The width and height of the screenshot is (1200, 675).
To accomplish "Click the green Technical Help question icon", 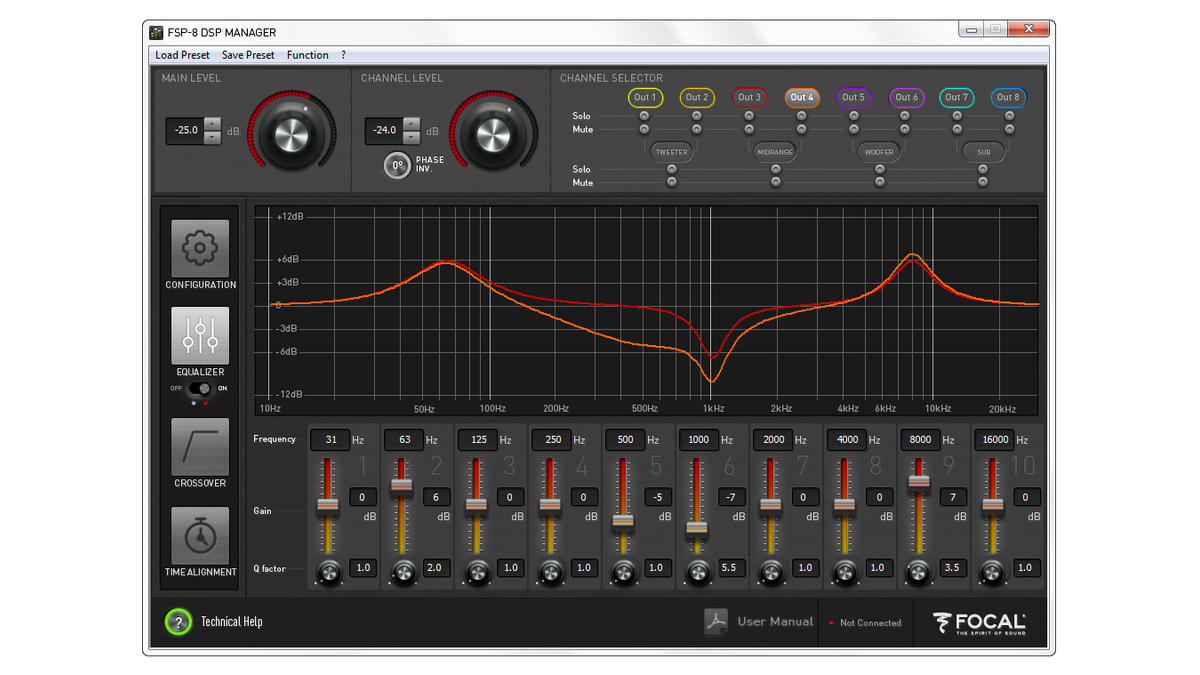I will click(x=178, y=622).
